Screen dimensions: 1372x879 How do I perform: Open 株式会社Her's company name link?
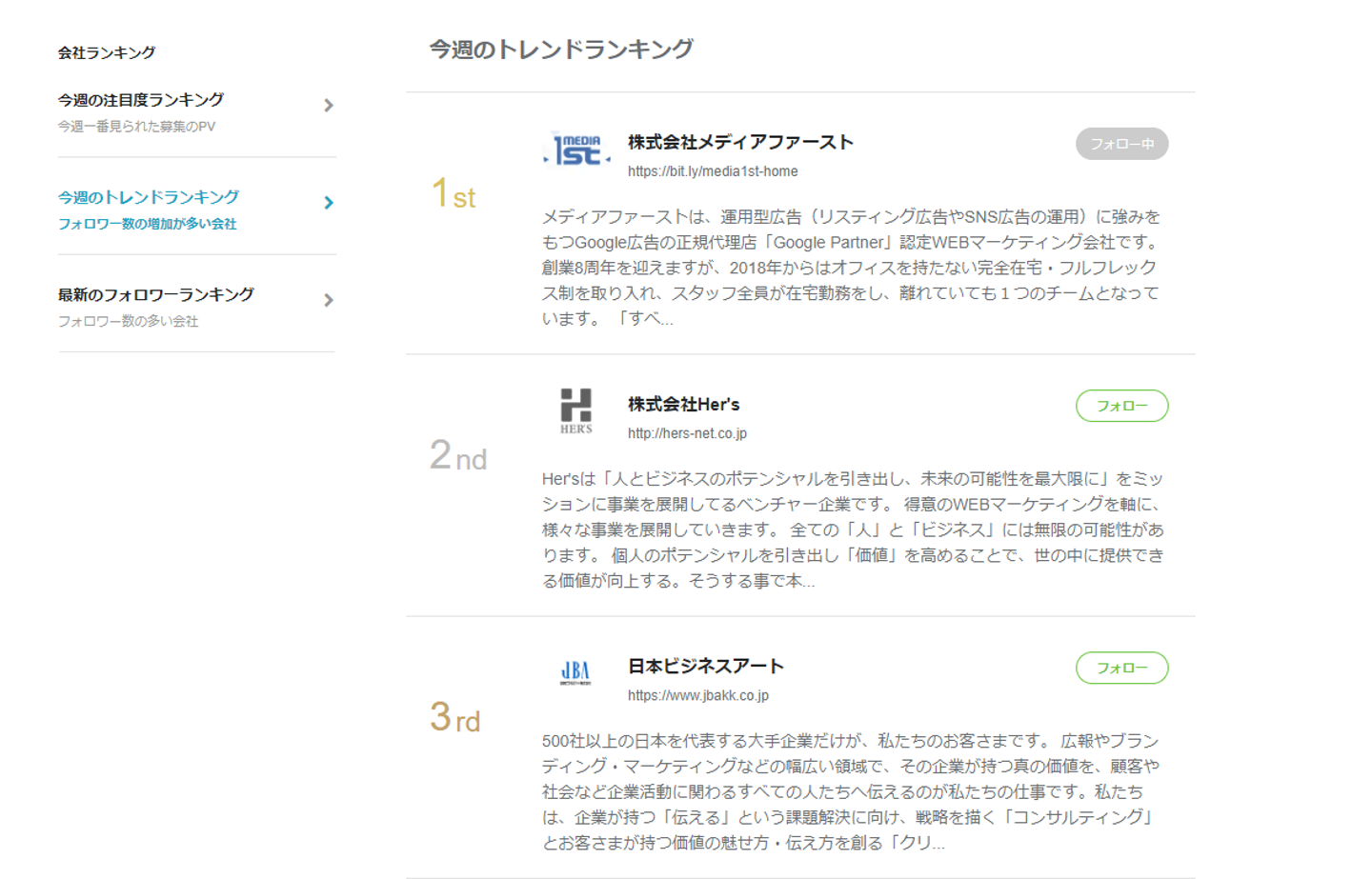click(683, 405)
